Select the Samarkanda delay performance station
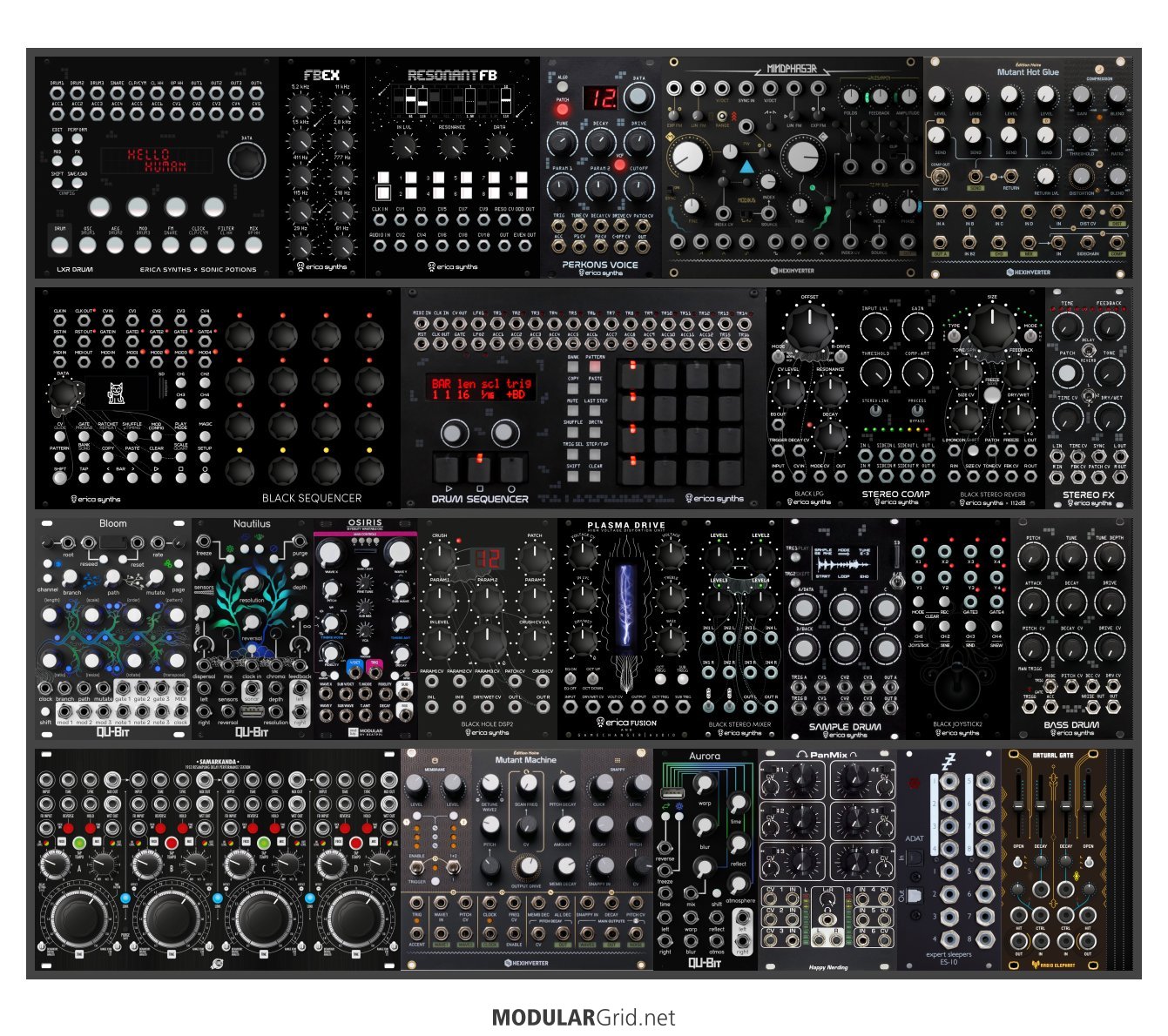1168x1036 pixels. pyautogui.click(x=218, y=859)
